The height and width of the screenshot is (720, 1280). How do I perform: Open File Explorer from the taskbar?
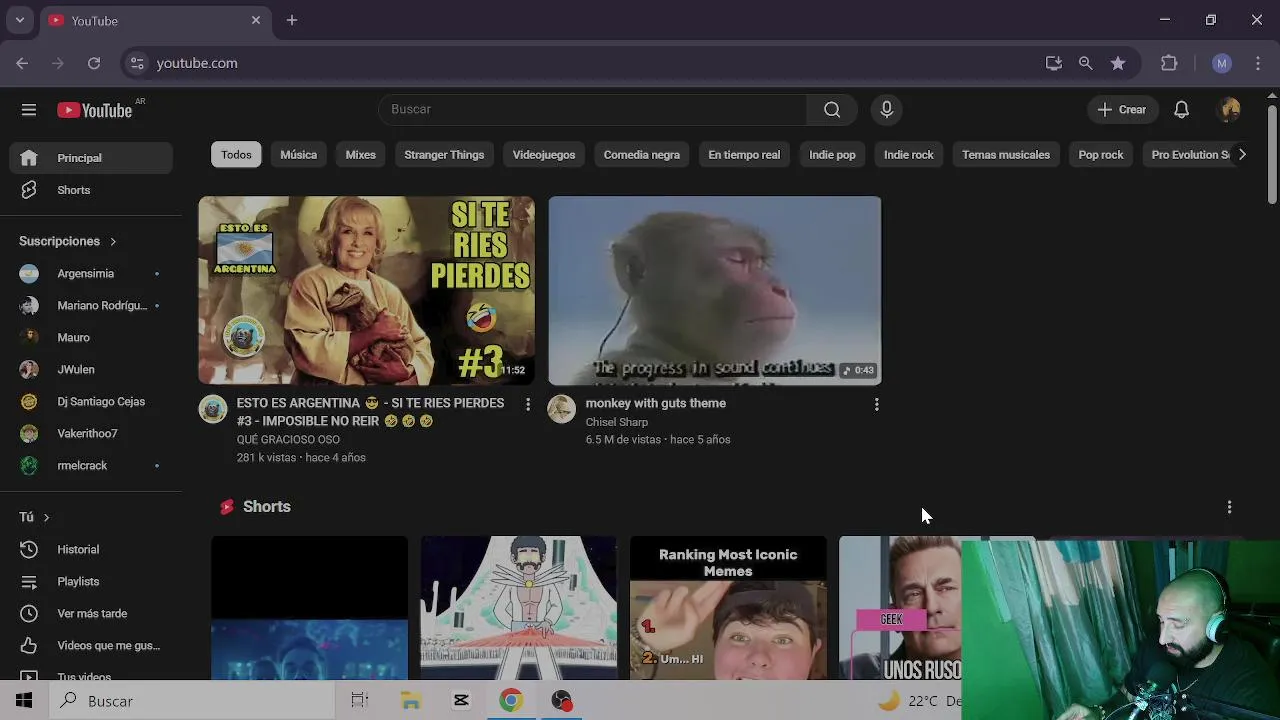410,701
